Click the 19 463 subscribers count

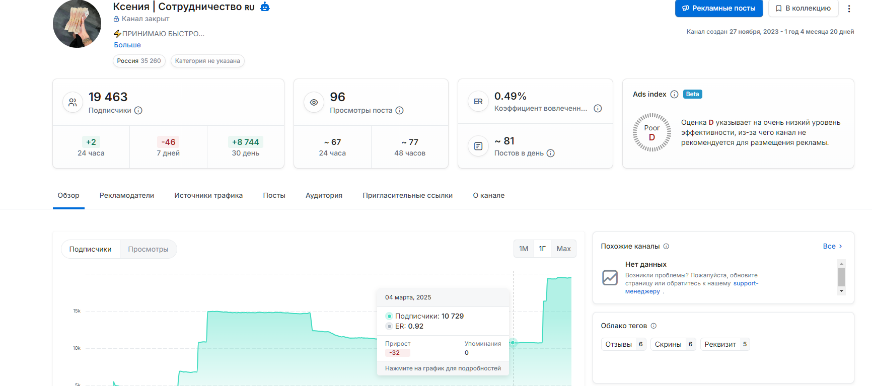click(x=108, y=97)
